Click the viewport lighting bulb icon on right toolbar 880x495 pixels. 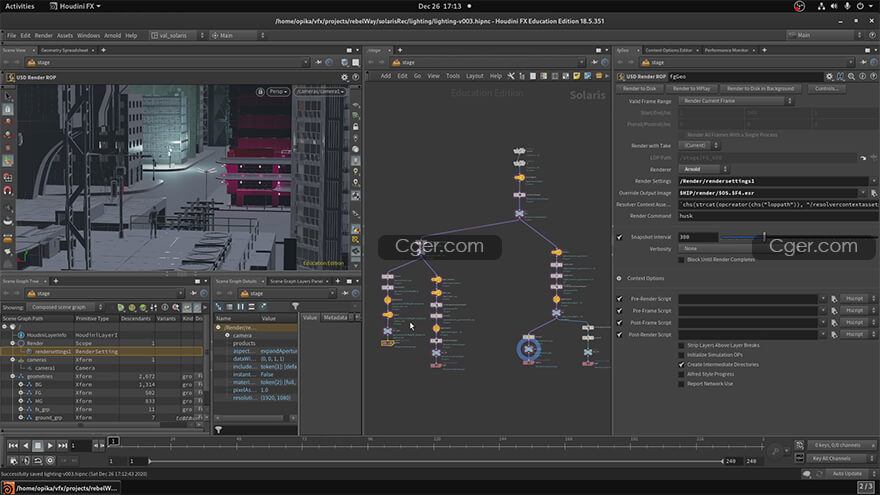[355, 171]
